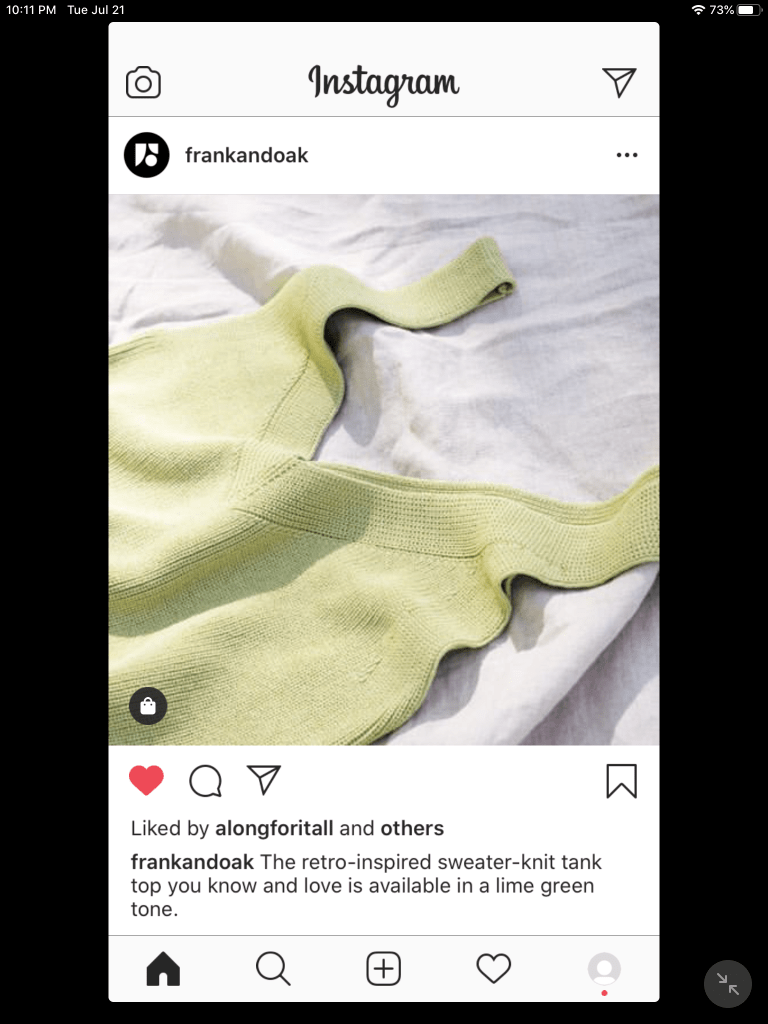This screenshot has height=1024, width=768.
Task: Tap the frankandoak profile picture
Action: click(x=147, y=155)
